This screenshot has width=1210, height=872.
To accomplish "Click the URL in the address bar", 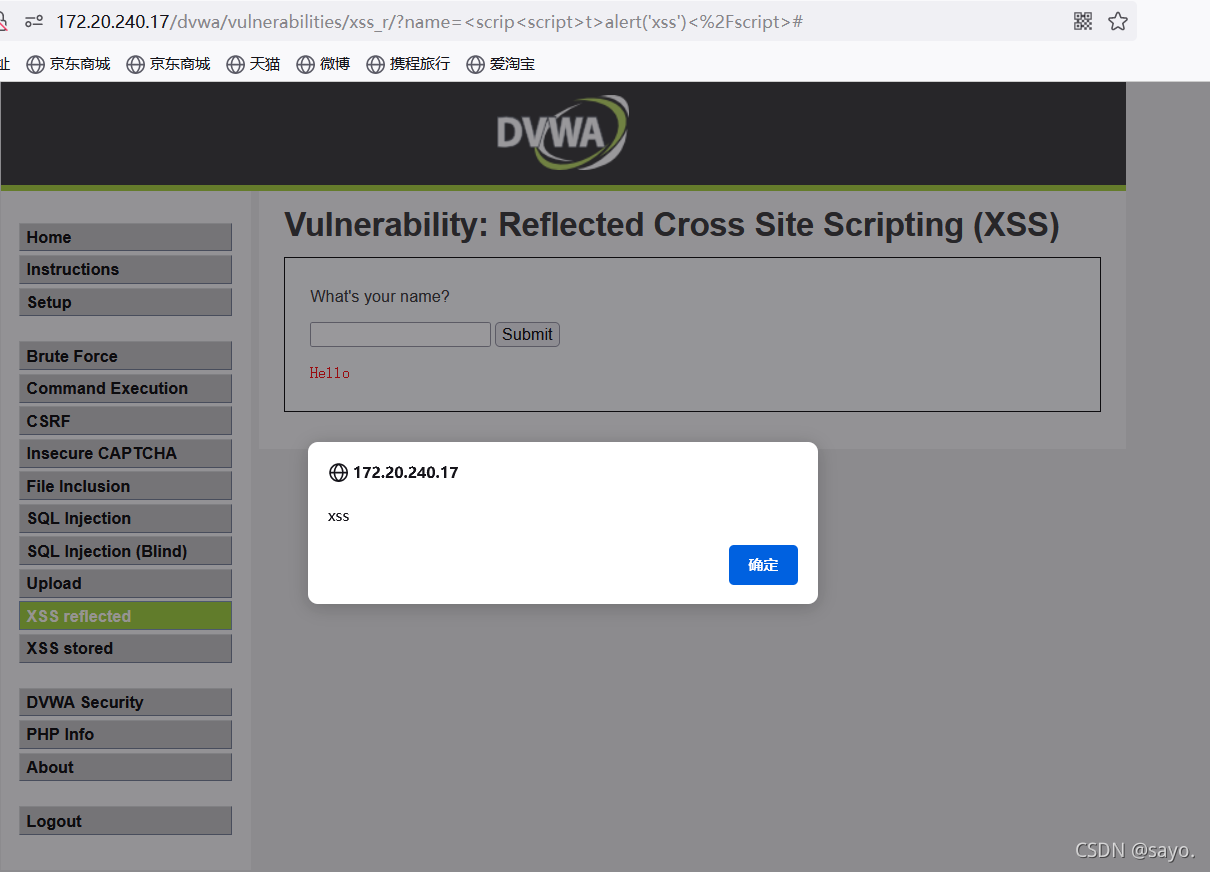I will pyautogui.click(x=429, y=21).
